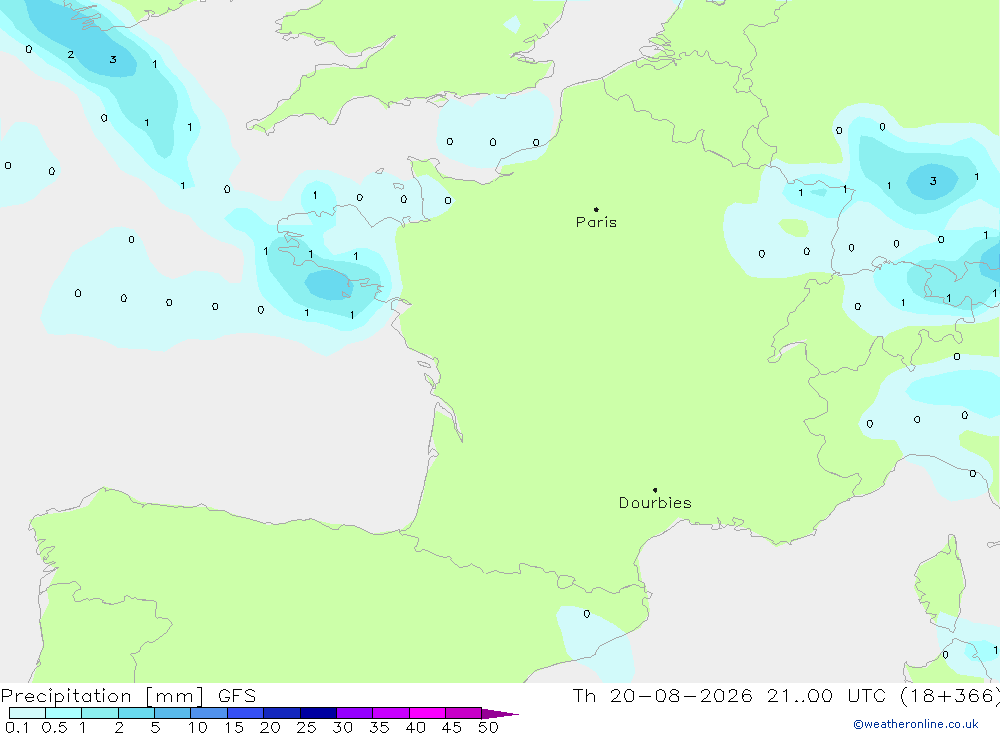Click the Paris city label
Viewport: 1000px width, 733px height.
point(596,222)
